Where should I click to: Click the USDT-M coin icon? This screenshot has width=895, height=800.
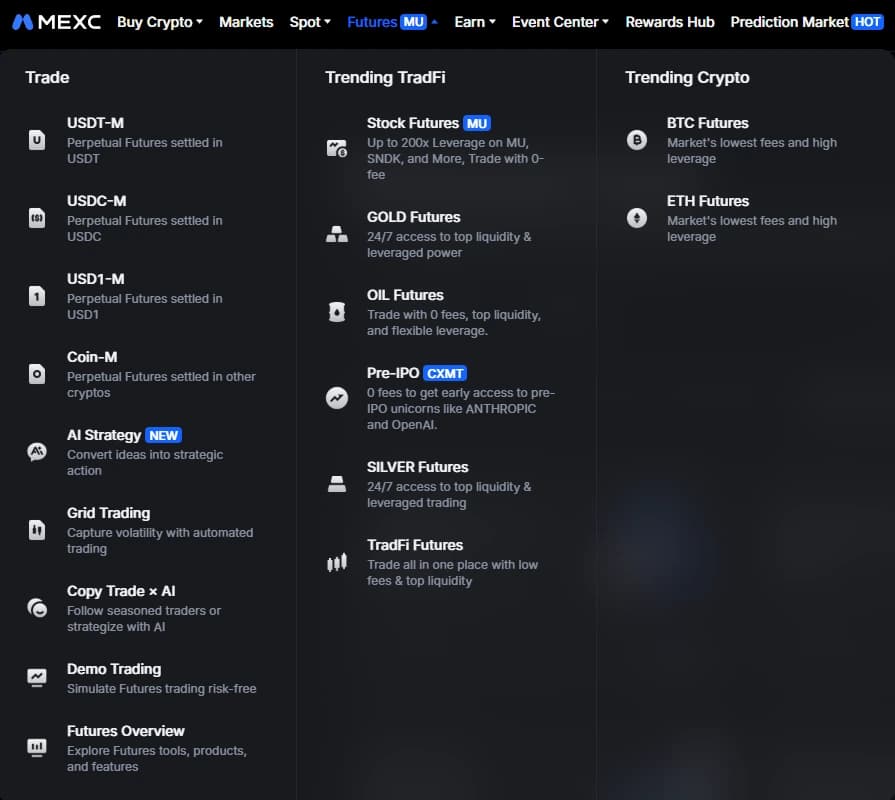pyautogui.click(x=37, y=140)
